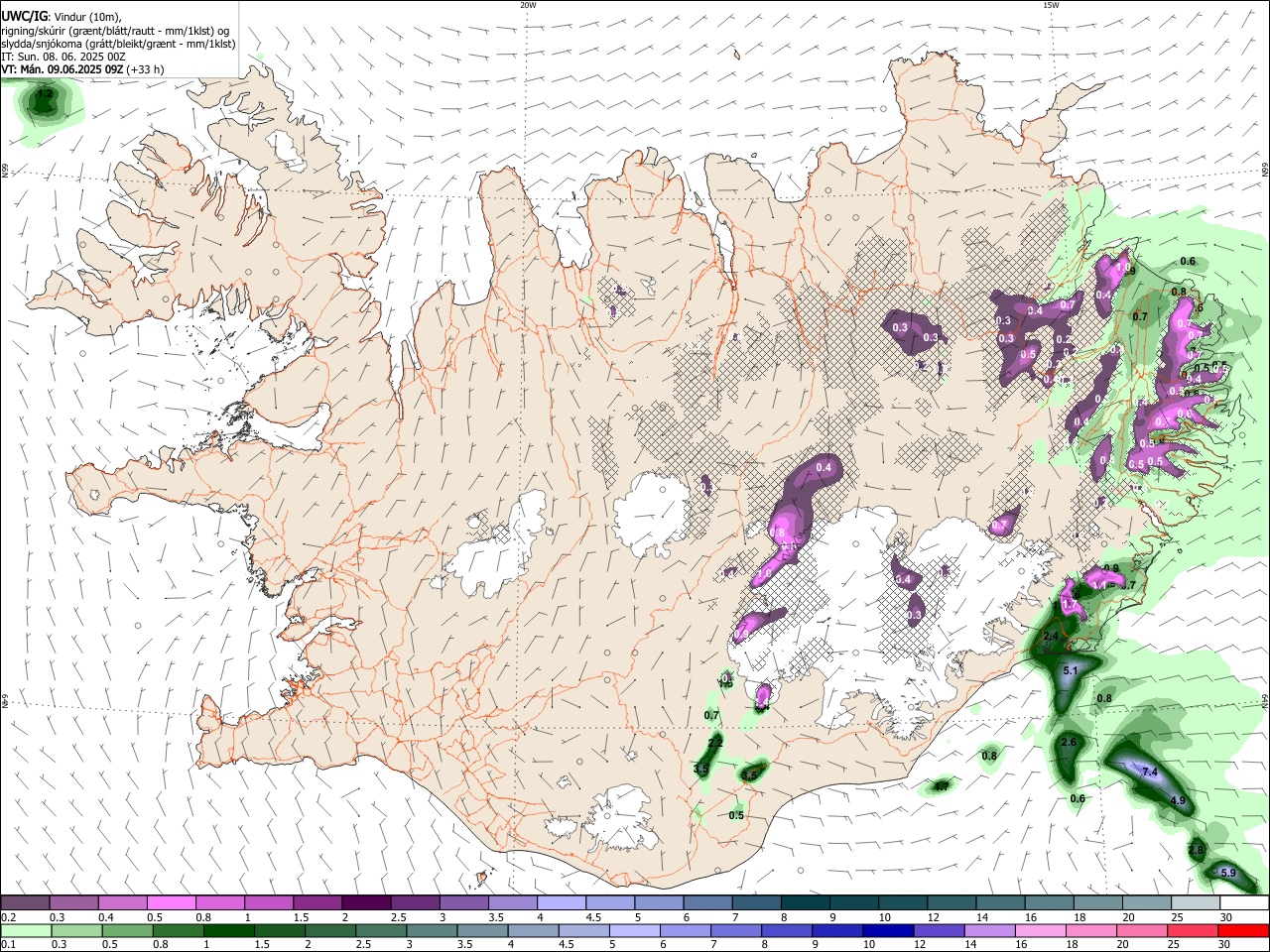Click the '7.4' precipitation value offshore
The image size is (1270, 952).
click(1150, 772)
